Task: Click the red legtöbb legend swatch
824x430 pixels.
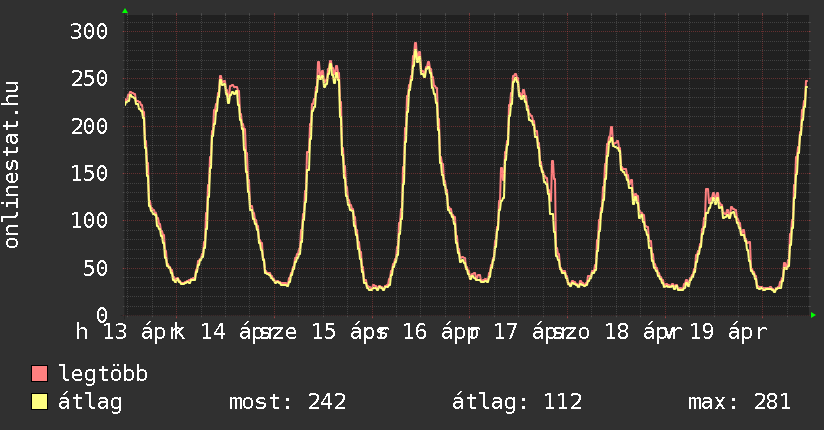Action: pos(40,374)
